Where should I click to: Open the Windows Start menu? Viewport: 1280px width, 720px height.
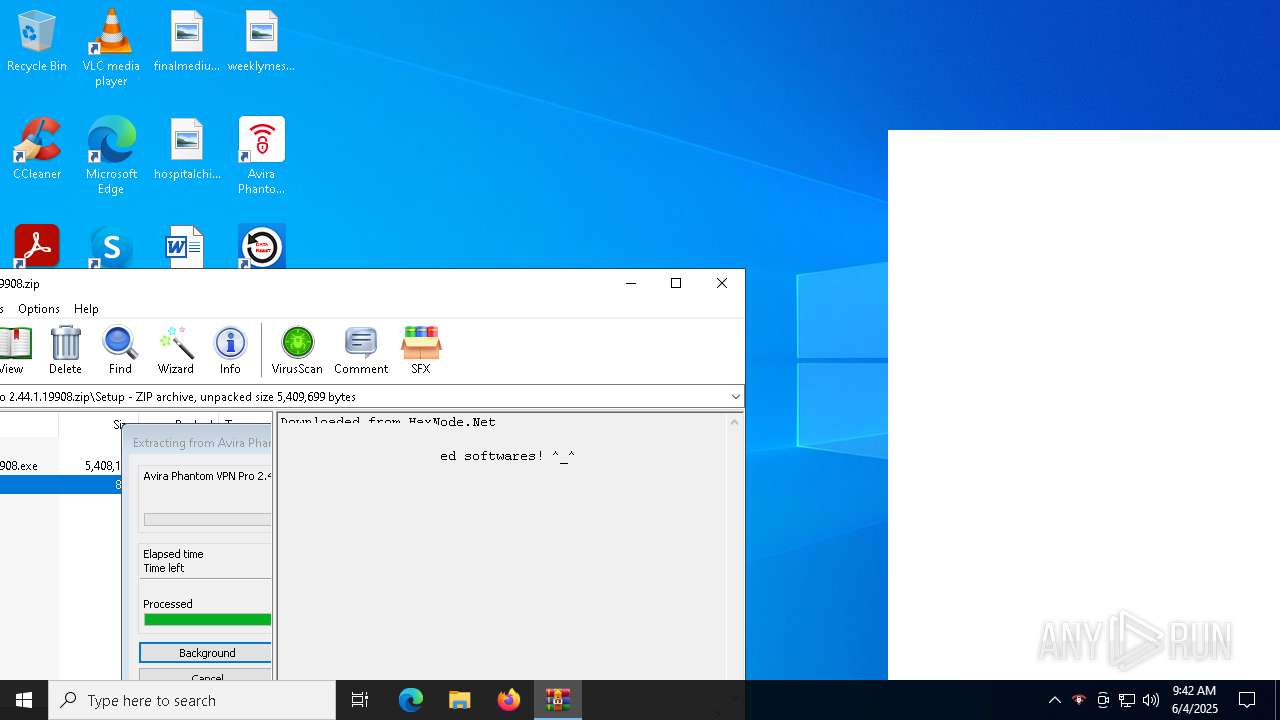coord(24,700)
